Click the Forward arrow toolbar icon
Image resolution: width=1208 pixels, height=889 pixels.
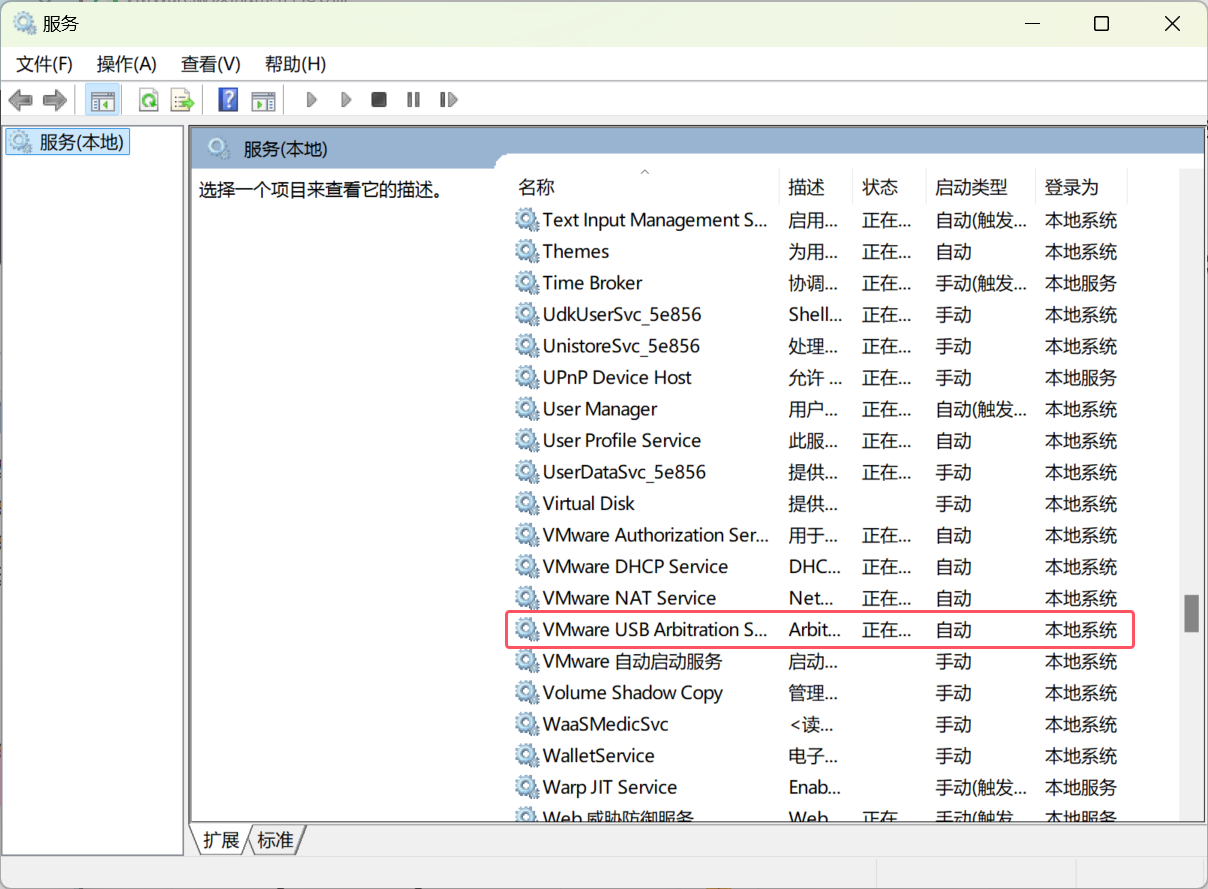[54, 100]
